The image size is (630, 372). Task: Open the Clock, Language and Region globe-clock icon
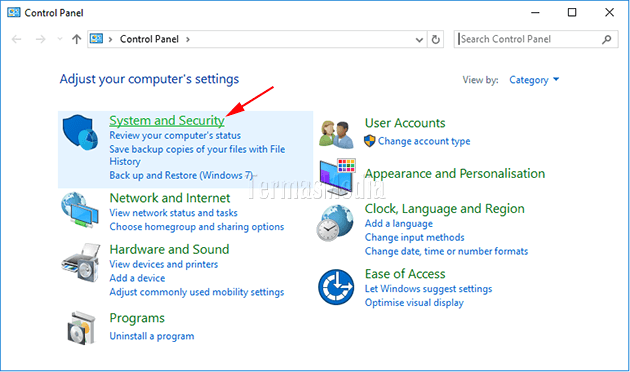(x=335, y=223)
